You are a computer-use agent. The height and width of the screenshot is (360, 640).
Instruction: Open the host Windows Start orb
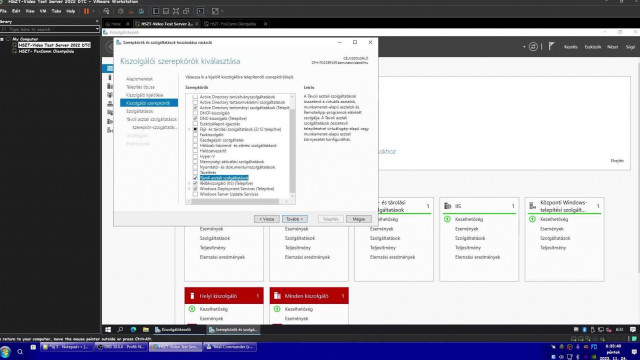tap(5, 351)
